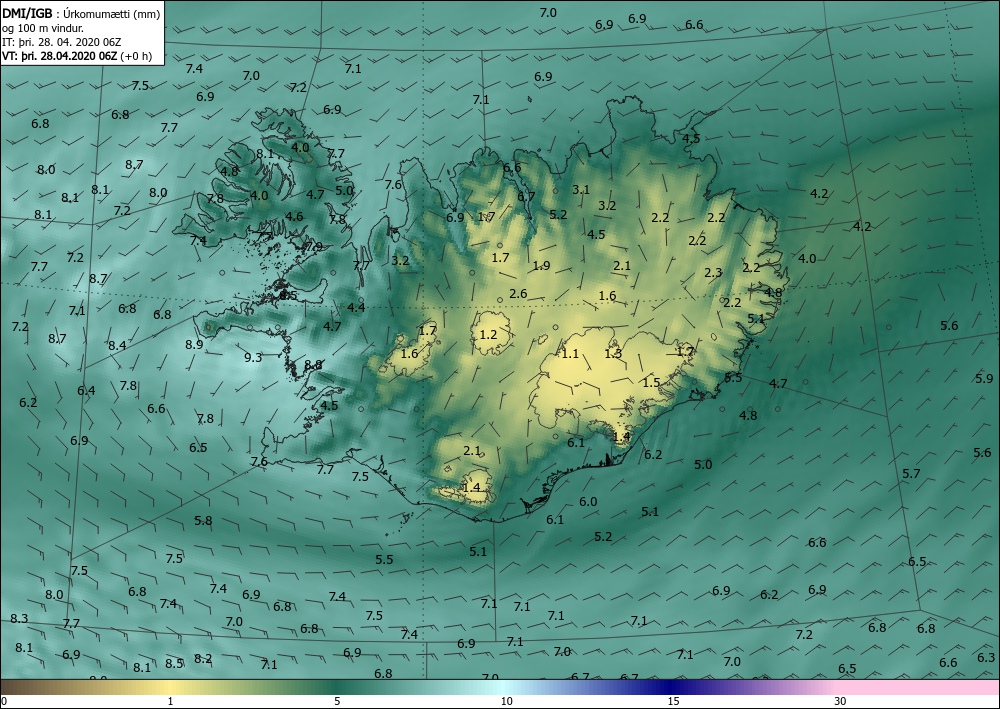Click the 8.3 value near the southwest edge

[19, 618]
